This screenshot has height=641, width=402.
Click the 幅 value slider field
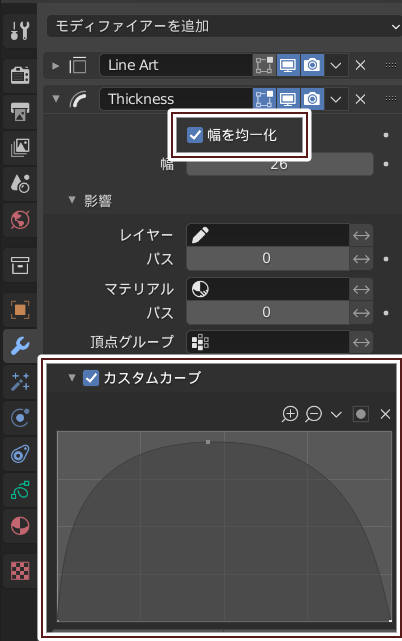[x=280, y=164]
